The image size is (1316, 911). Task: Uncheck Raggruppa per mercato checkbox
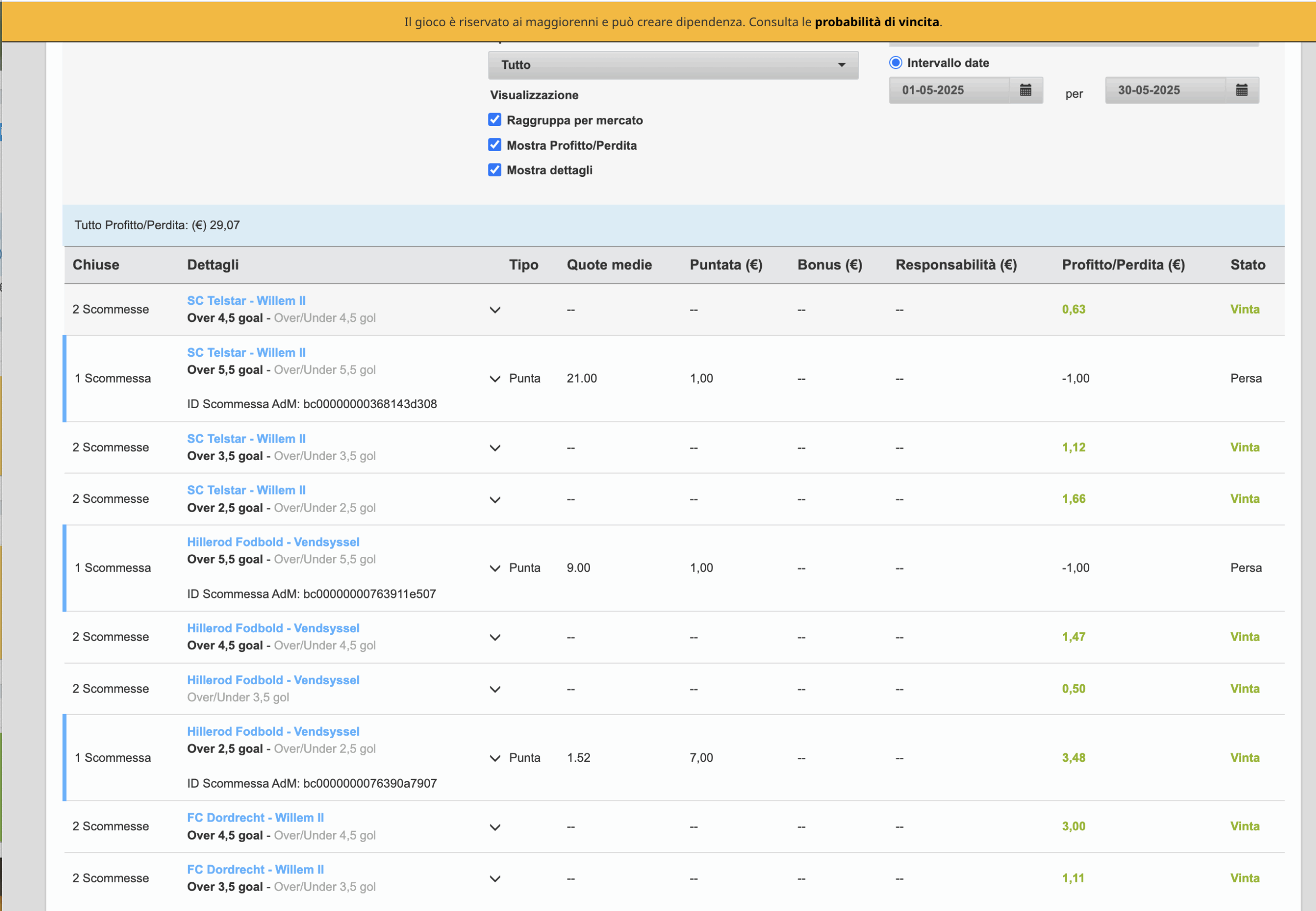(x=495, y=120)
